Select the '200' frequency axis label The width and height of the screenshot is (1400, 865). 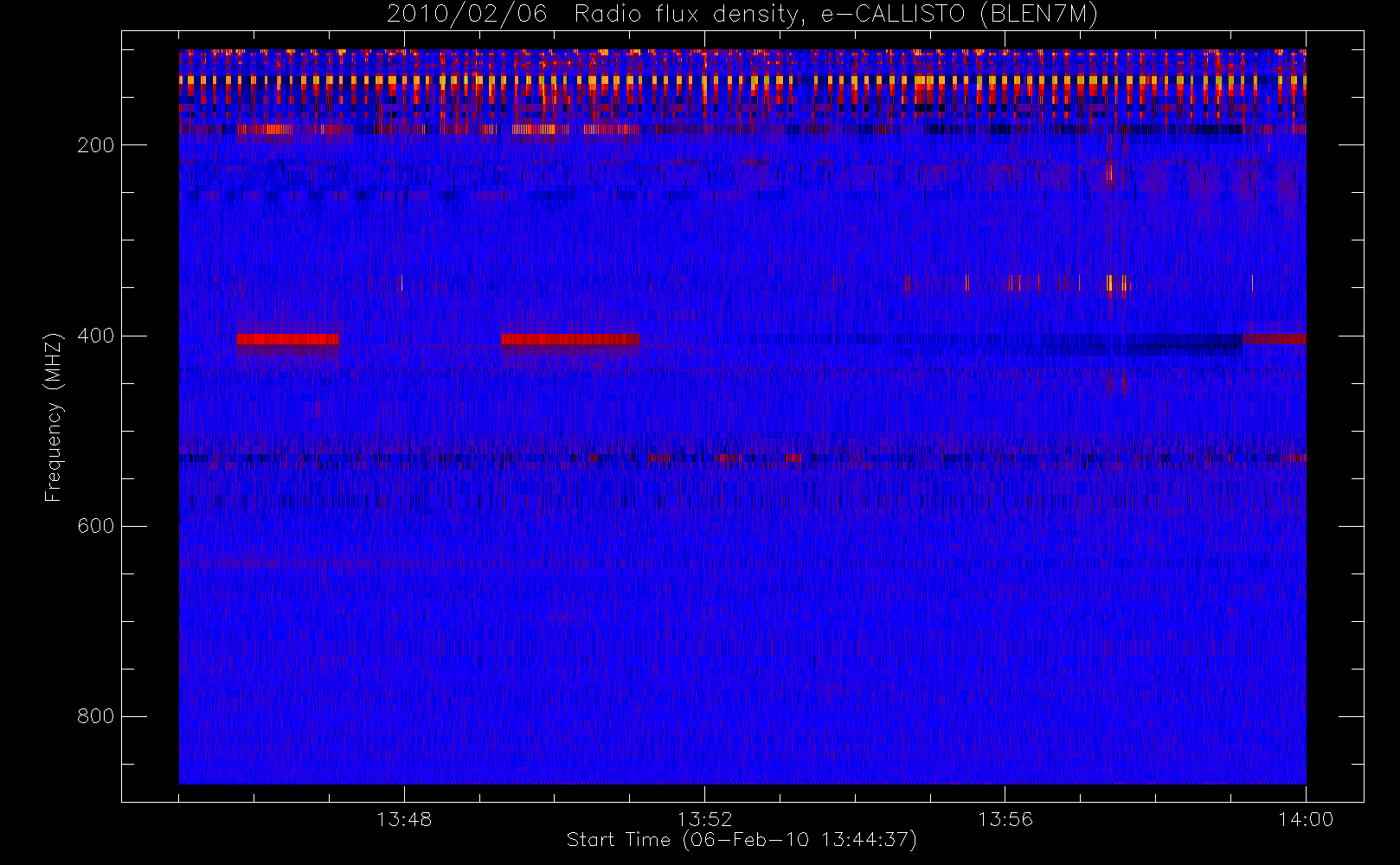(x=95, y=145)
